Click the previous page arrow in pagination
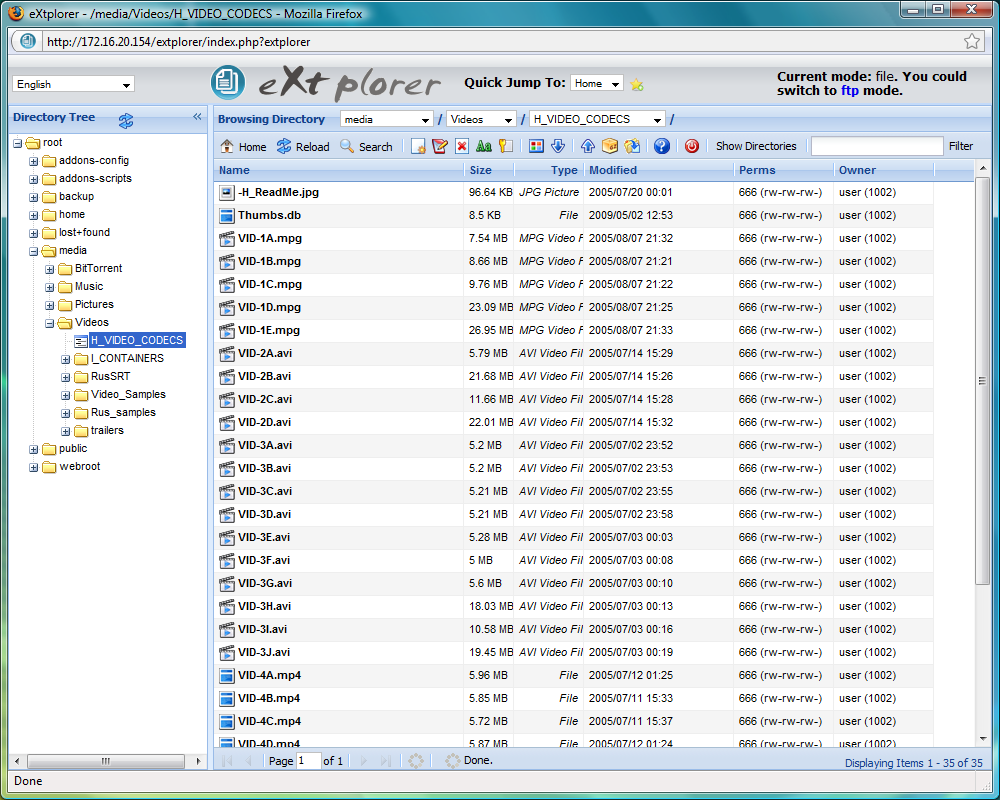The image size is (1000, 800). [249, 760]
